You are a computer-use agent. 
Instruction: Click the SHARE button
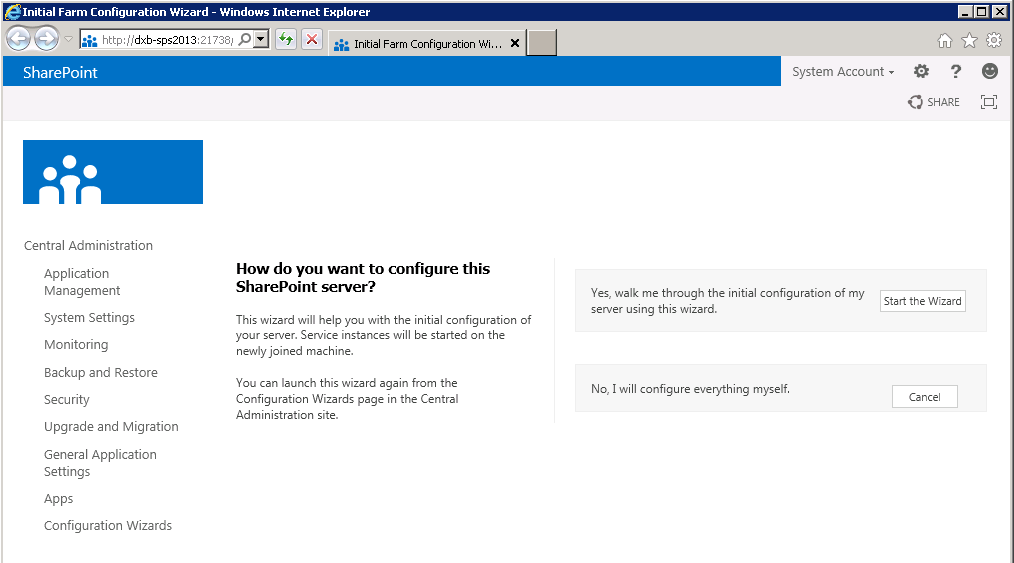pos(934,102)
